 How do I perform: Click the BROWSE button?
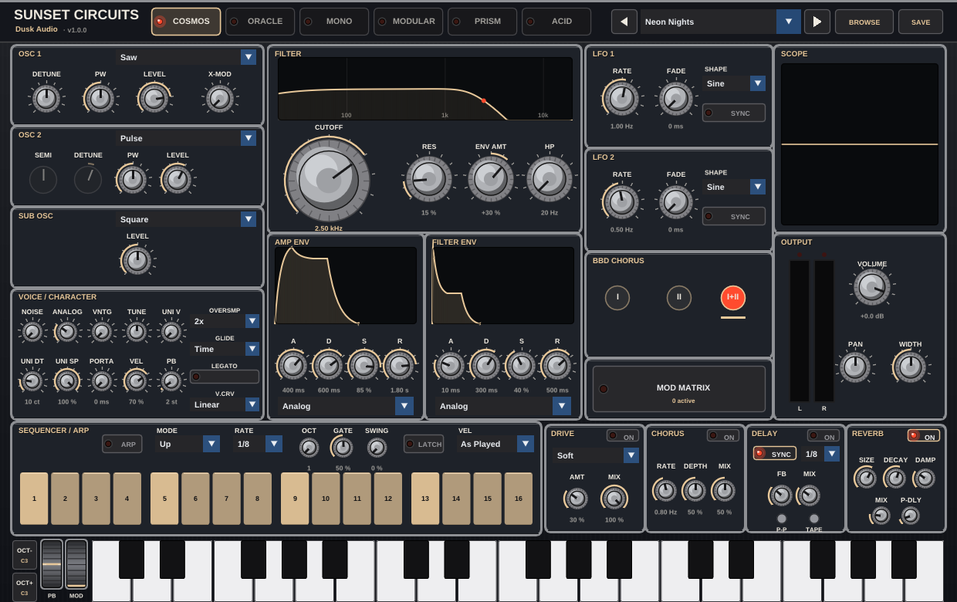pos(864,22)
